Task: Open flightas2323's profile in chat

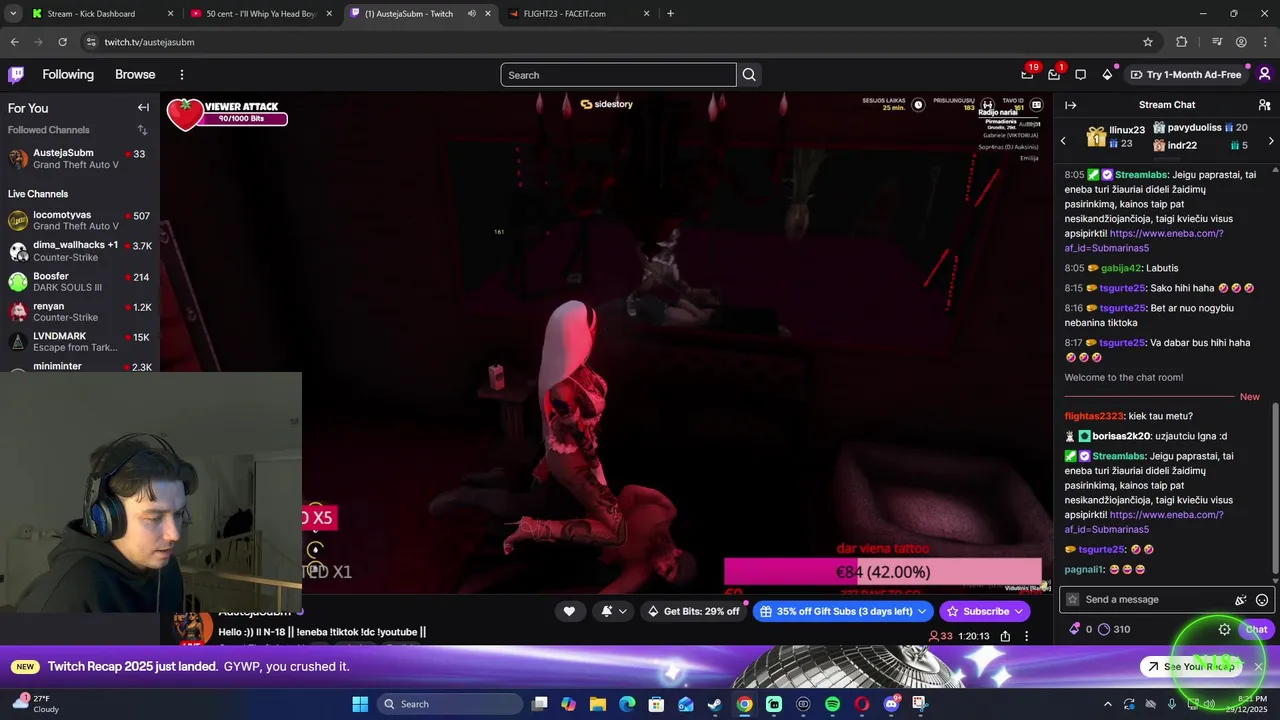Action: pos(1094,416)
